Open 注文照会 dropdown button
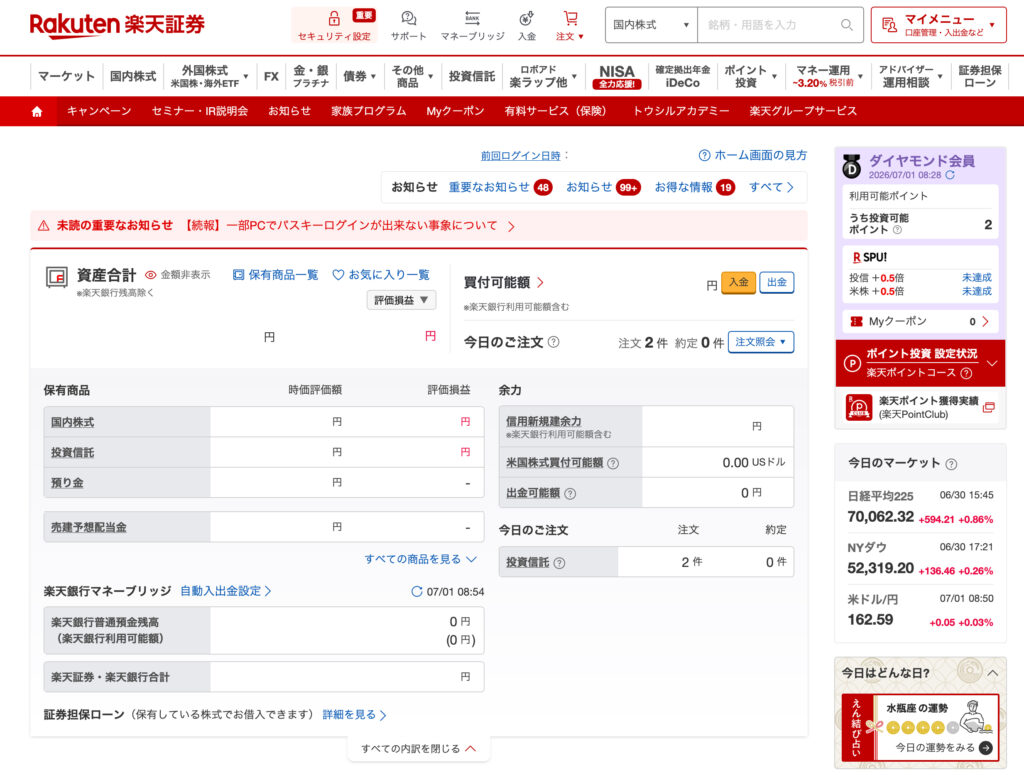The height and width of the screenshot is (775, 1024). pyautogui.click(x=761, y=342)
